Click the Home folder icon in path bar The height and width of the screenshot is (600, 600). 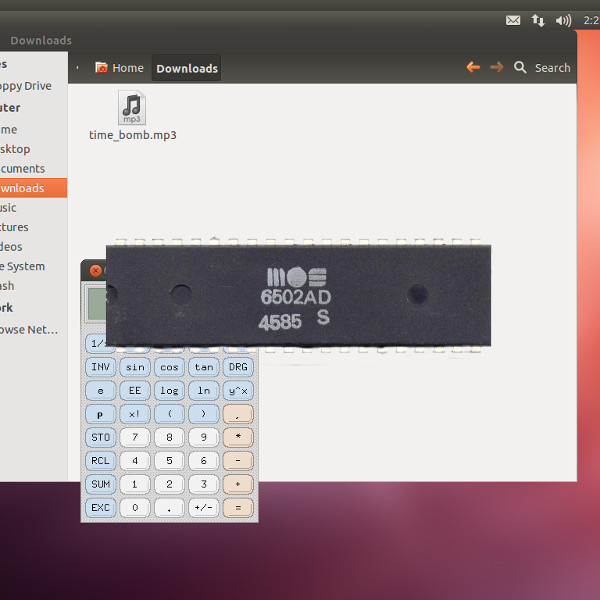(102, 68)
